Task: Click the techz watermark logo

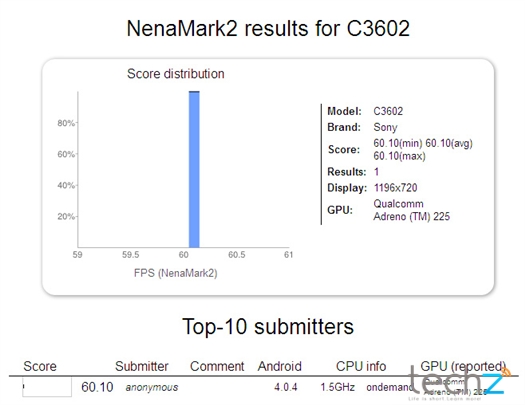Action: click(459, 383)
